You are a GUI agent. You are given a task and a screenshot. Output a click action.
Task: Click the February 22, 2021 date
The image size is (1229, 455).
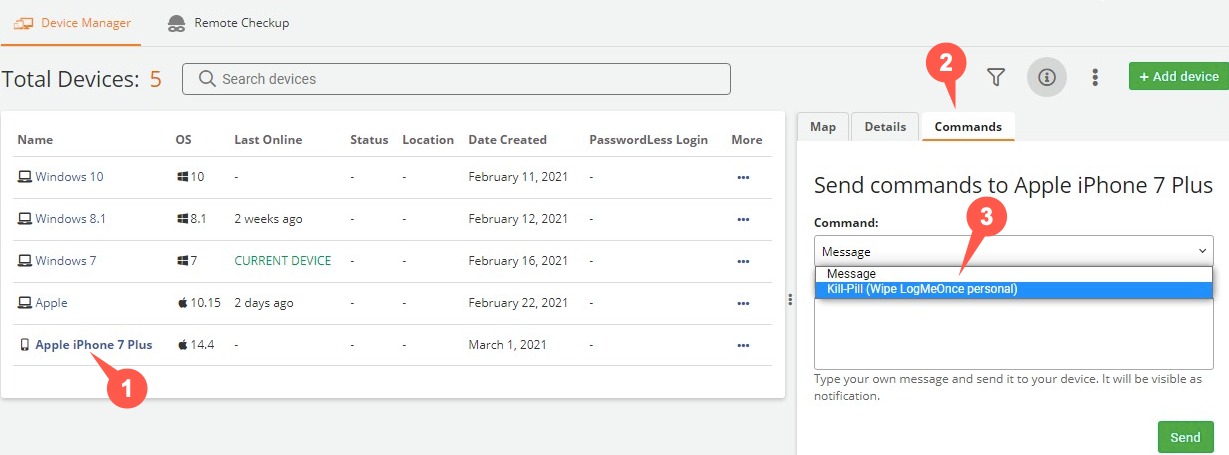pos(518,303)
